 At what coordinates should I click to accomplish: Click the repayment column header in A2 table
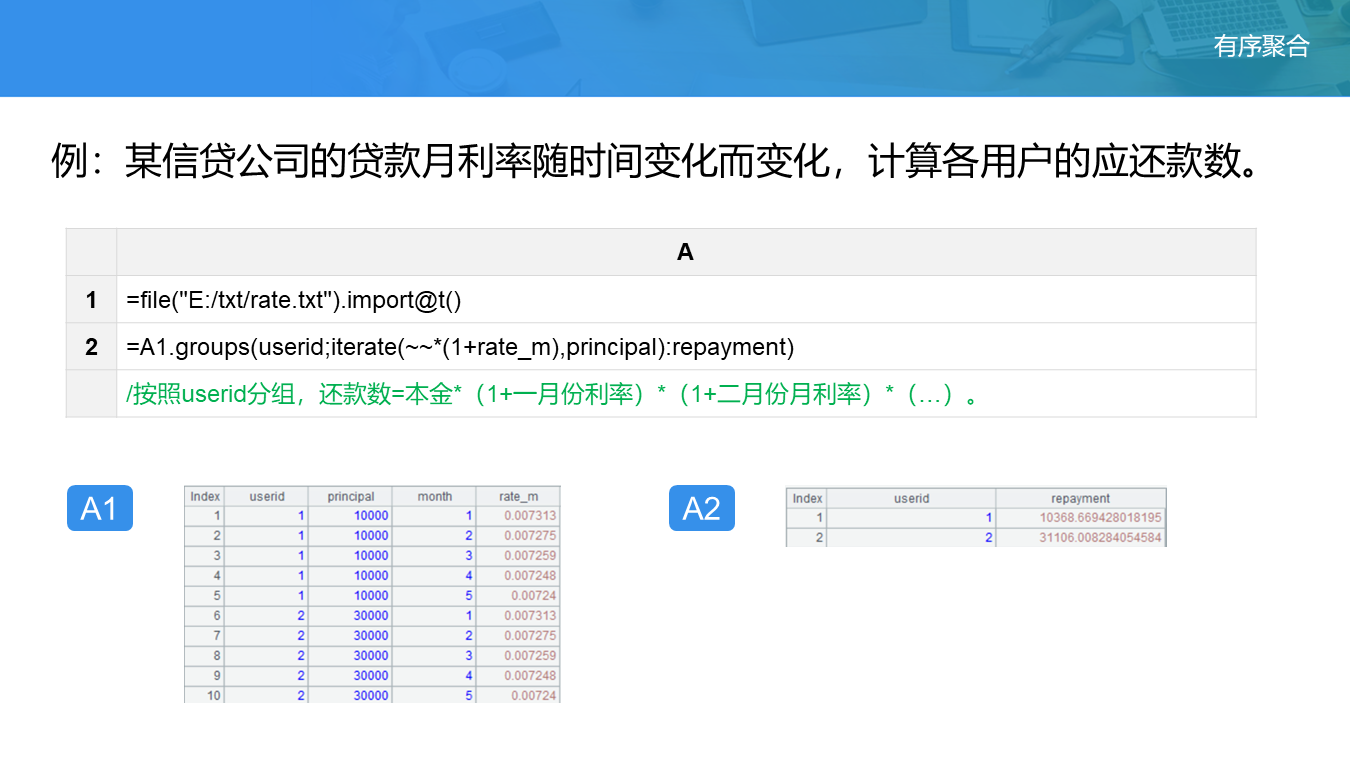pyautogui.click(x=1080, y=498)
